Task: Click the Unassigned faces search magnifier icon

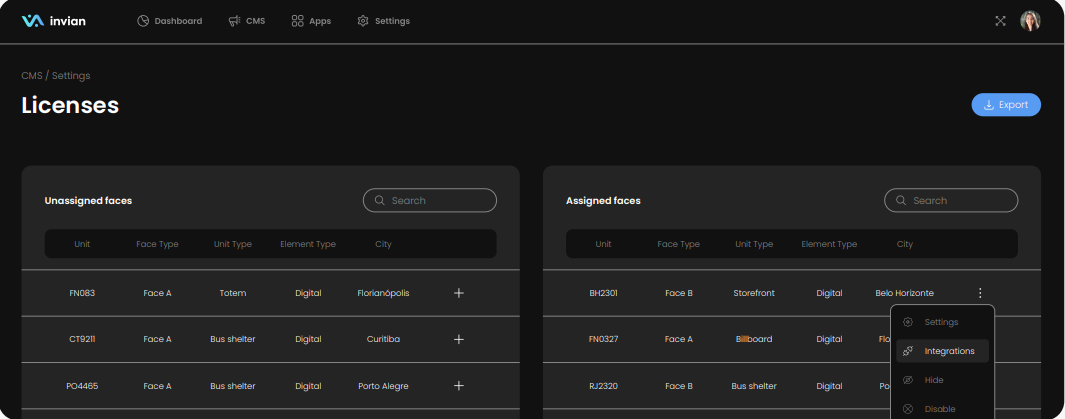Action: coord(380,200)
